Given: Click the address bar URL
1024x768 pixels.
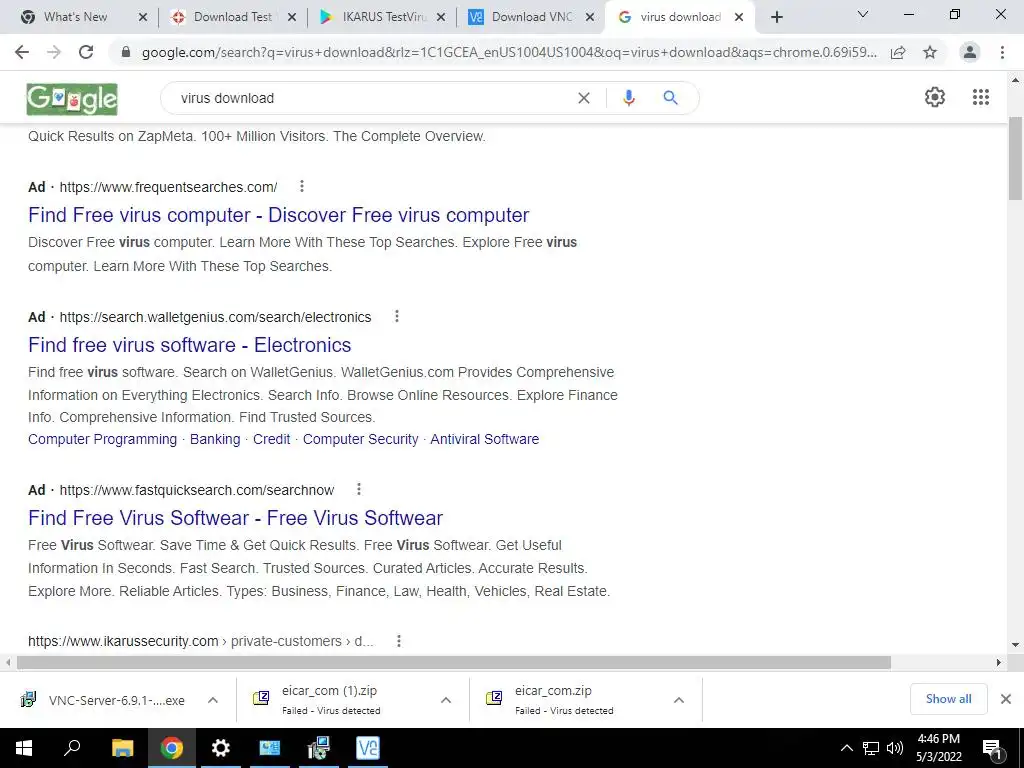Looking at the screenshot, I should 509,52.
